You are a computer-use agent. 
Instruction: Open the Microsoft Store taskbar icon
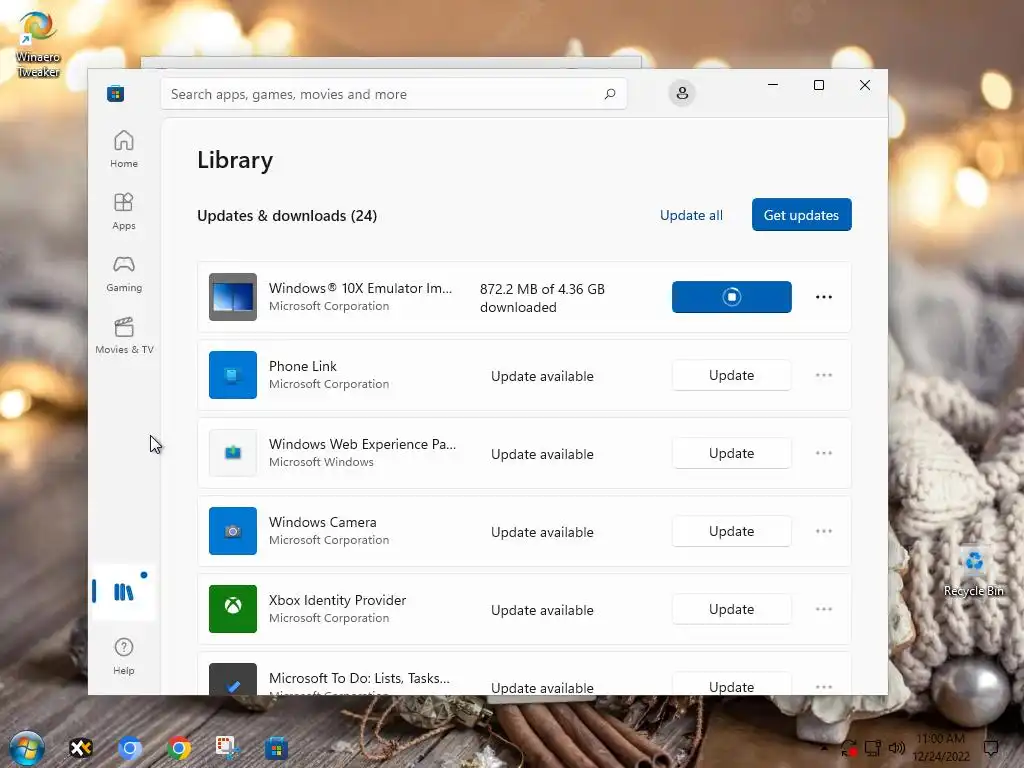point(276,748)
